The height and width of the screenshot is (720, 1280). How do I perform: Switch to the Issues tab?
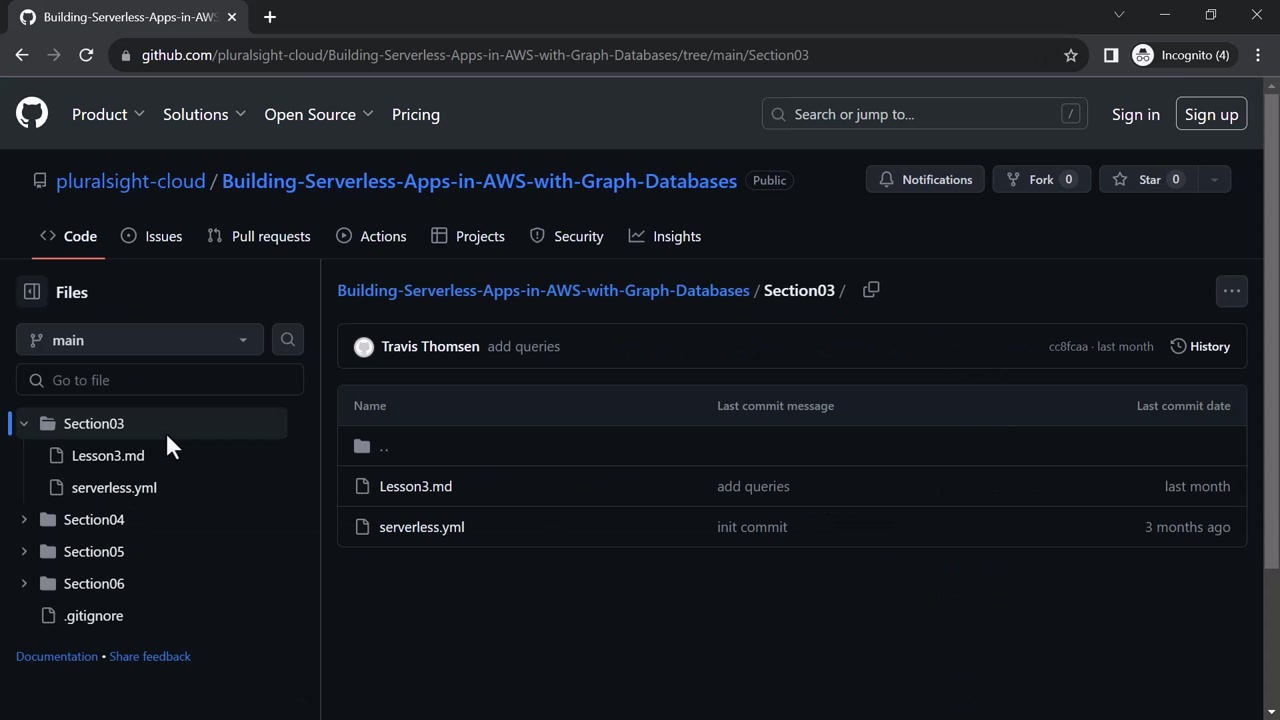[151, 236]
